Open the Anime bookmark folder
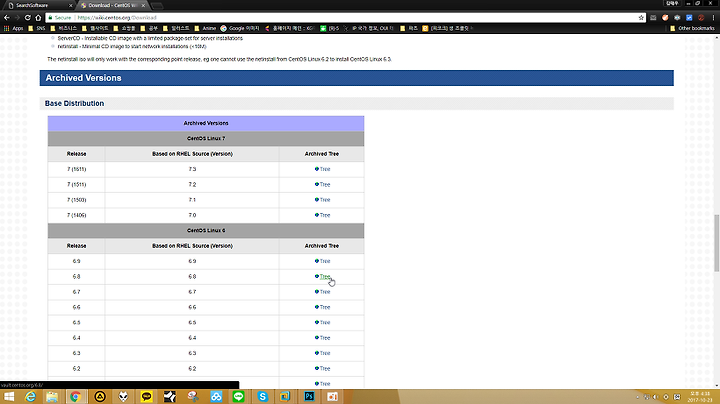 tap(205, 28)
